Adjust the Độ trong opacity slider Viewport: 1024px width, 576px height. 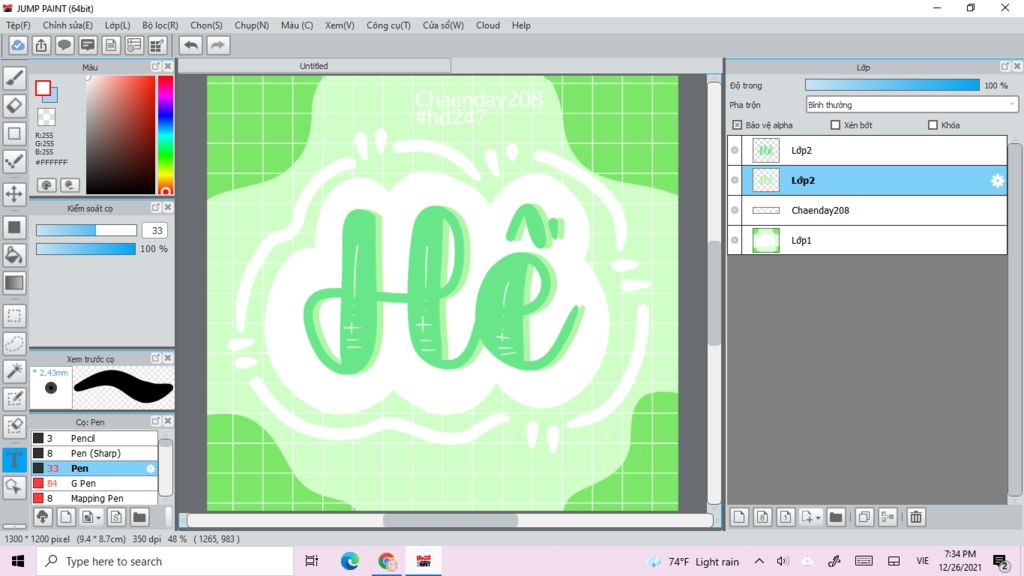click(892, 86)
